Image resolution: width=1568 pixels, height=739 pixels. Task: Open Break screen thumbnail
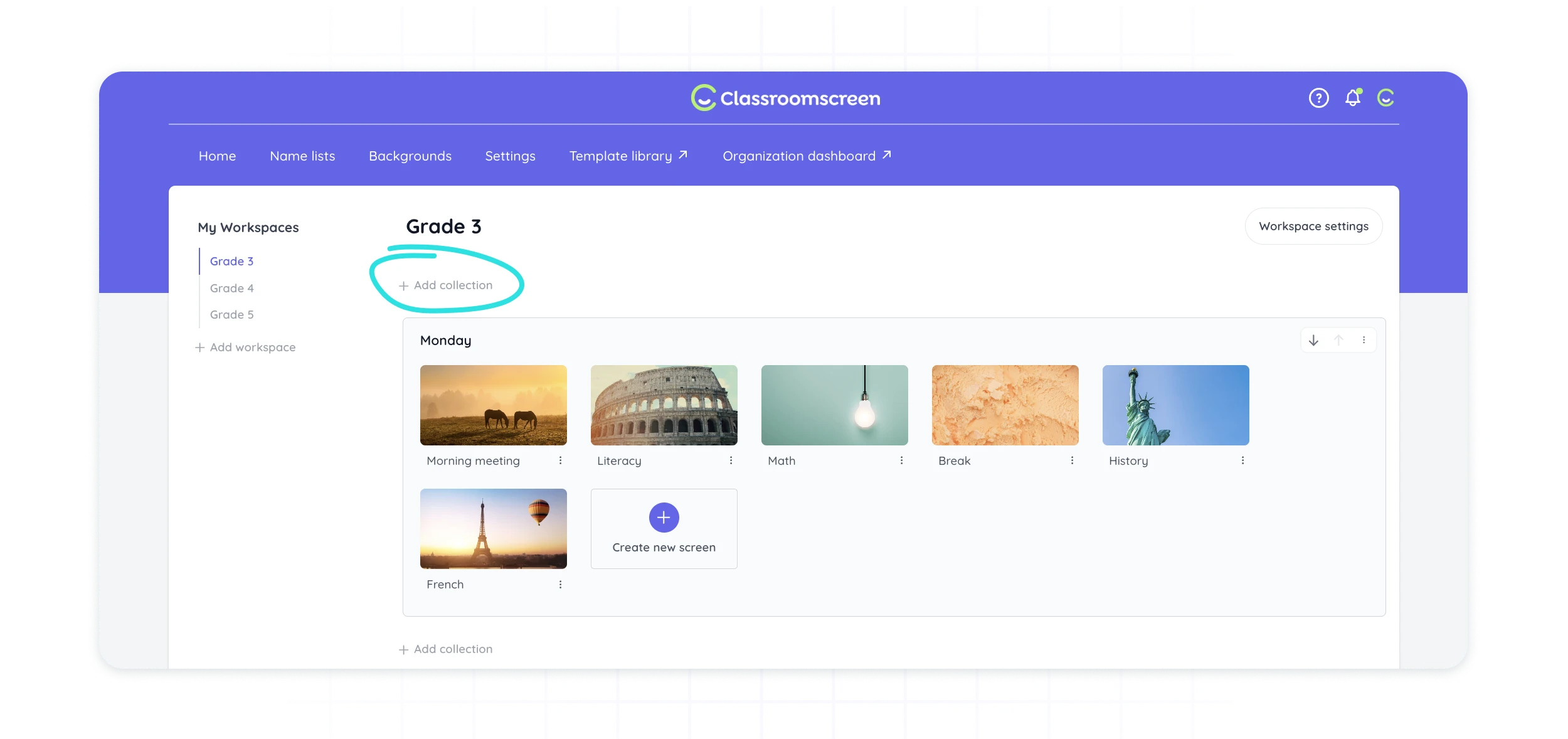coord(1005,405)
